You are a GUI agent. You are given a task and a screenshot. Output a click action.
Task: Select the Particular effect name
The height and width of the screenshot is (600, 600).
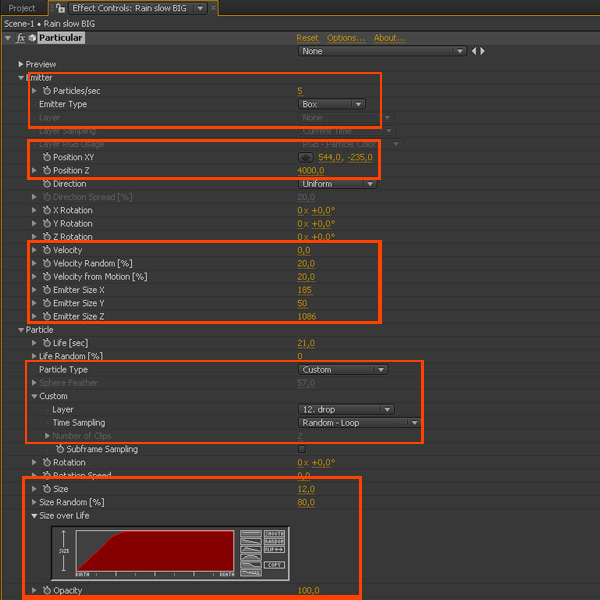[61, 38]
